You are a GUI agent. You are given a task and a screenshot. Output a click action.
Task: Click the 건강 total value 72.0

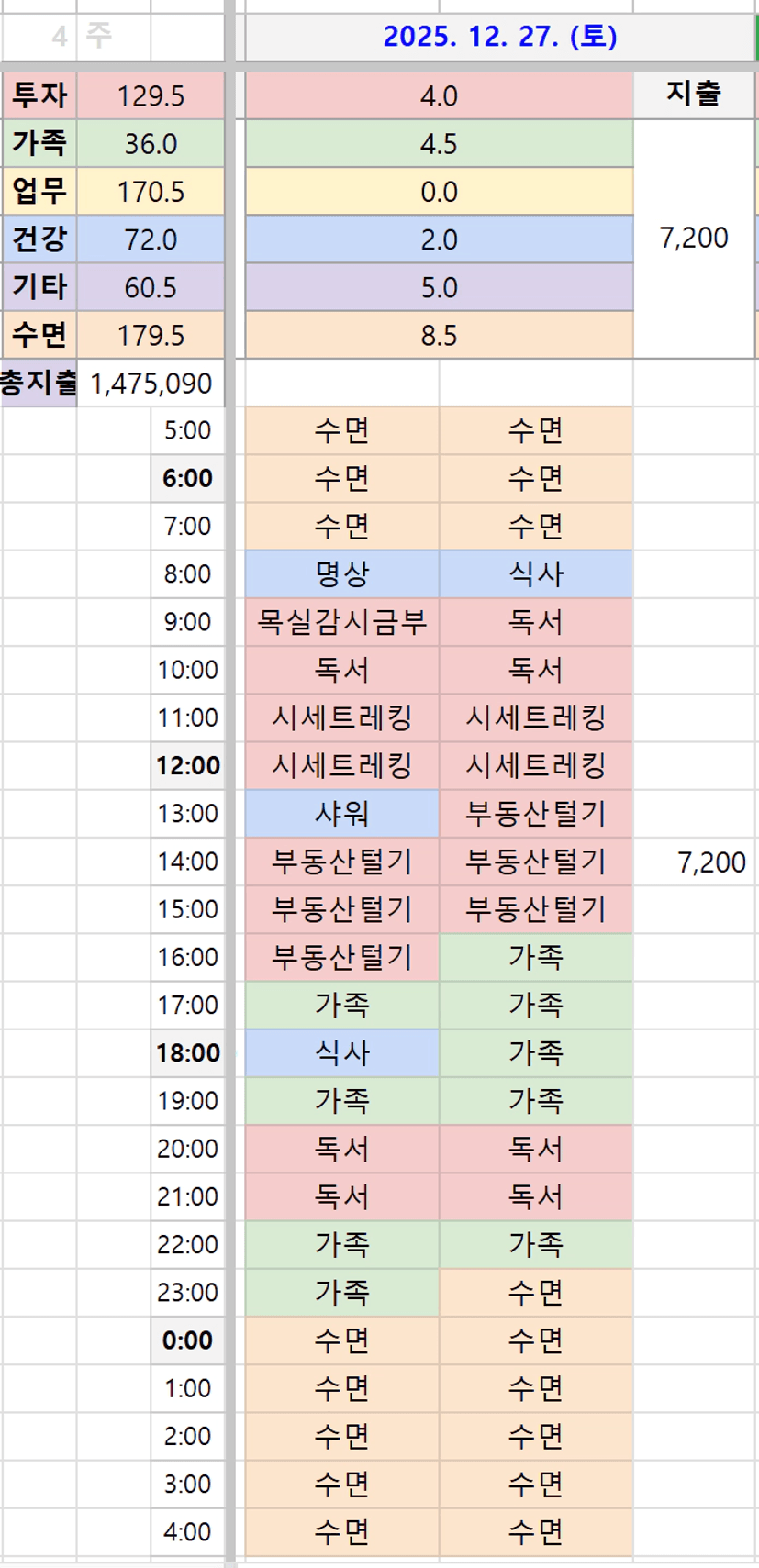151,239
